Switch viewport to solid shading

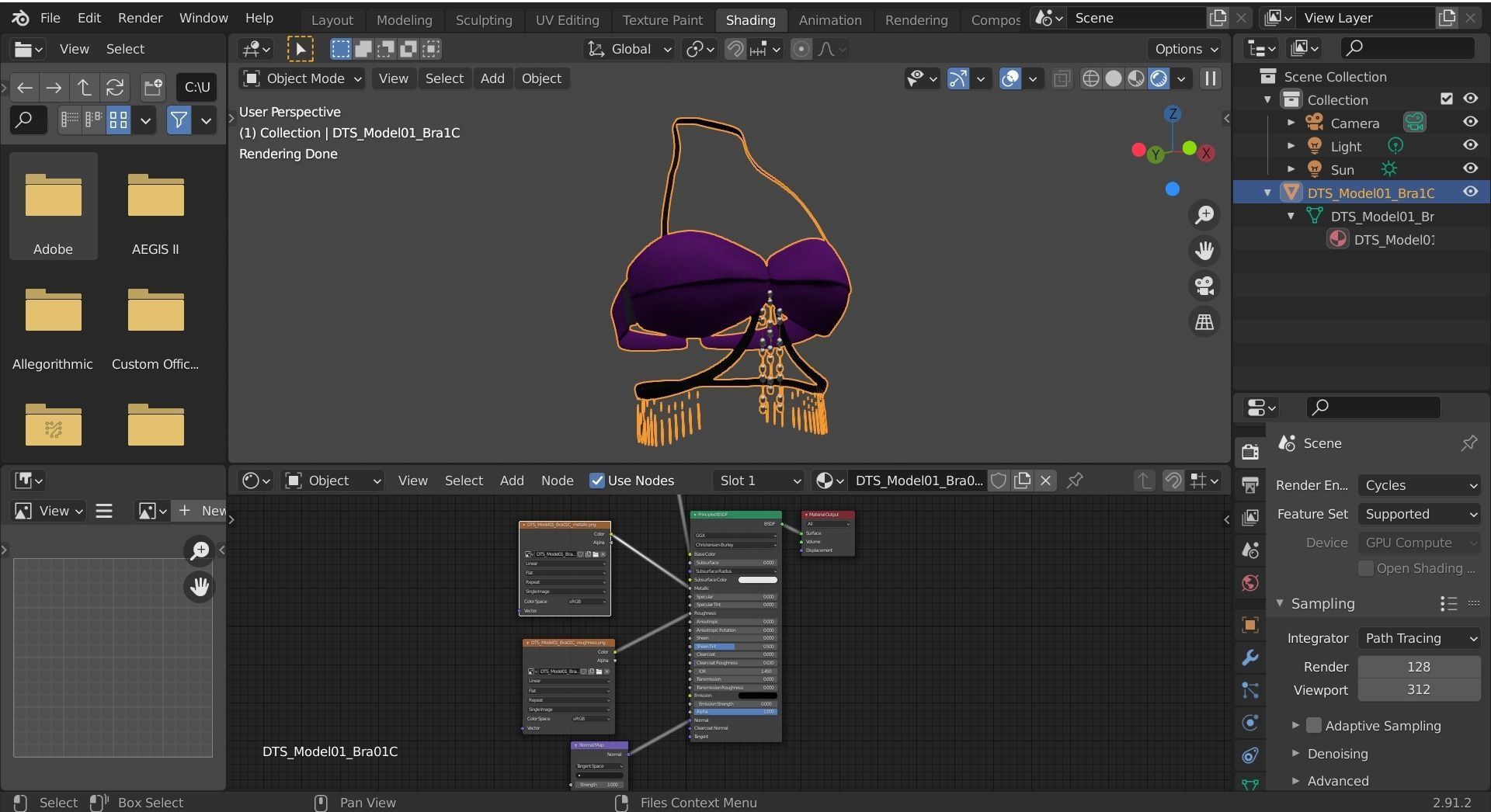(1113, 78)
